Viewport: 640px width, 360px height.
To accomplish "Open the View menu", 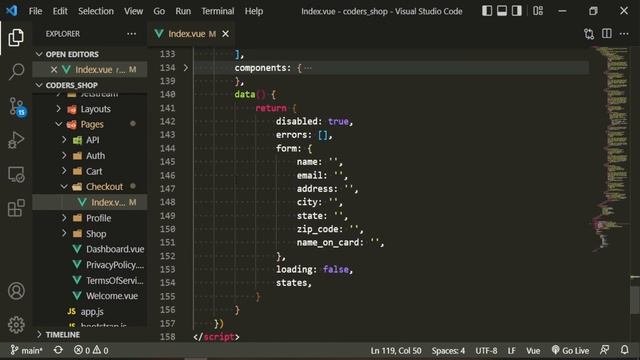I will coord(133,11).
